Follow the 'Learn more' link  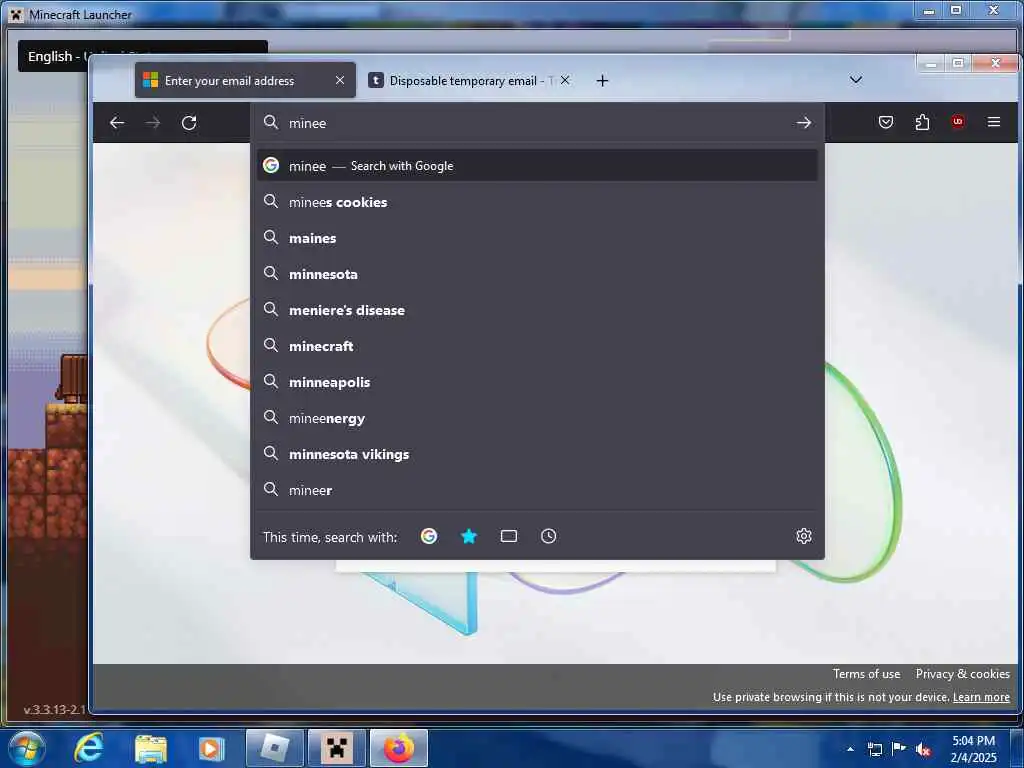pyautogui.click(x=981, y=697)
